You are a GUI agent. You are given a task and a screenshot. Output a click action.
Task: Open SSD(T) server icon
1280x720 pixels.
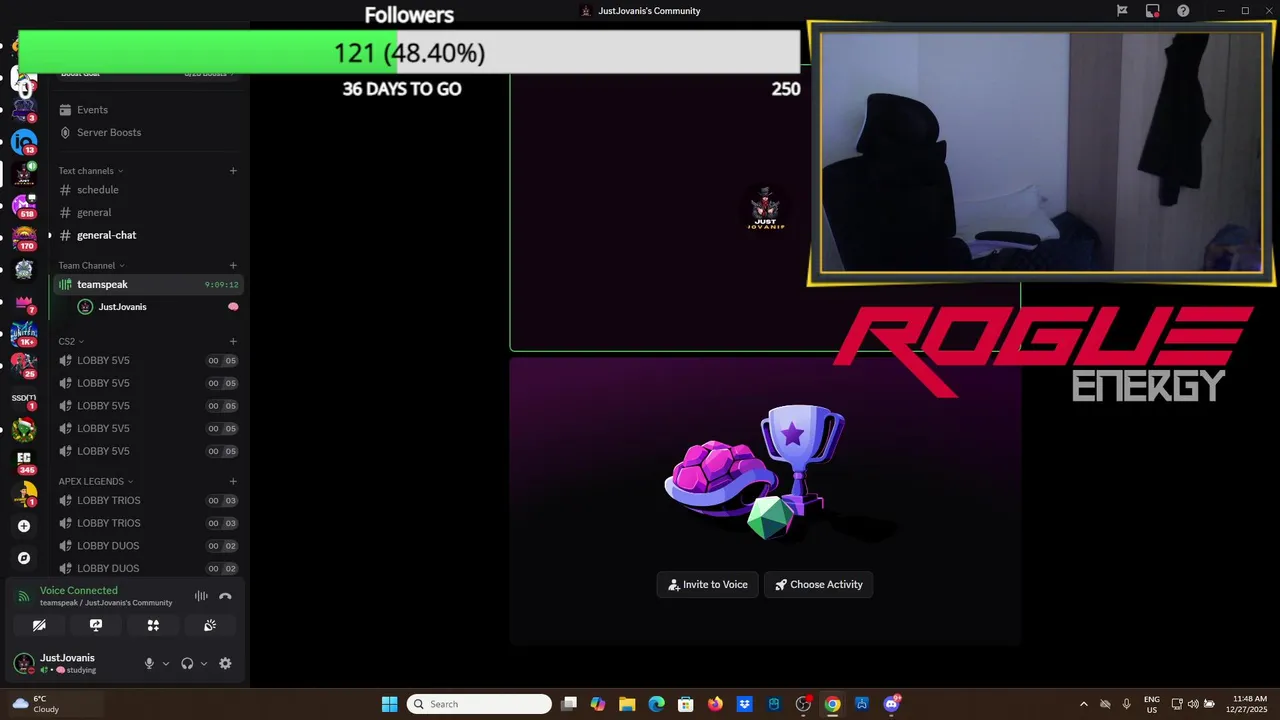[x=24, y=398]
